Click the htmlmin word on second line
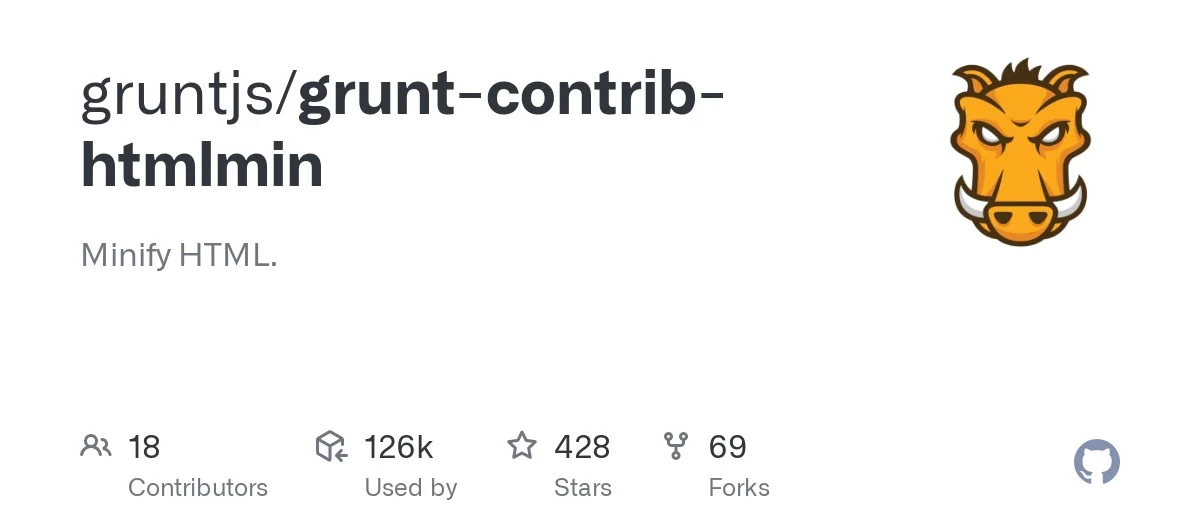Screen dimensions: 1200x518 point(202,166)
